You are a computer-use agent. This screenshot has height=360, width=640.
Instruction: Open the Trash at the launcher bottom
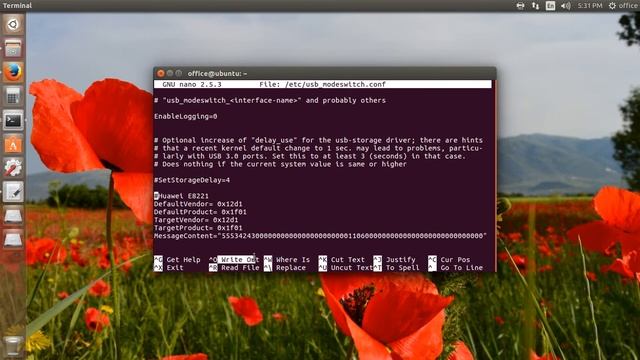click(x=13, y=345)
